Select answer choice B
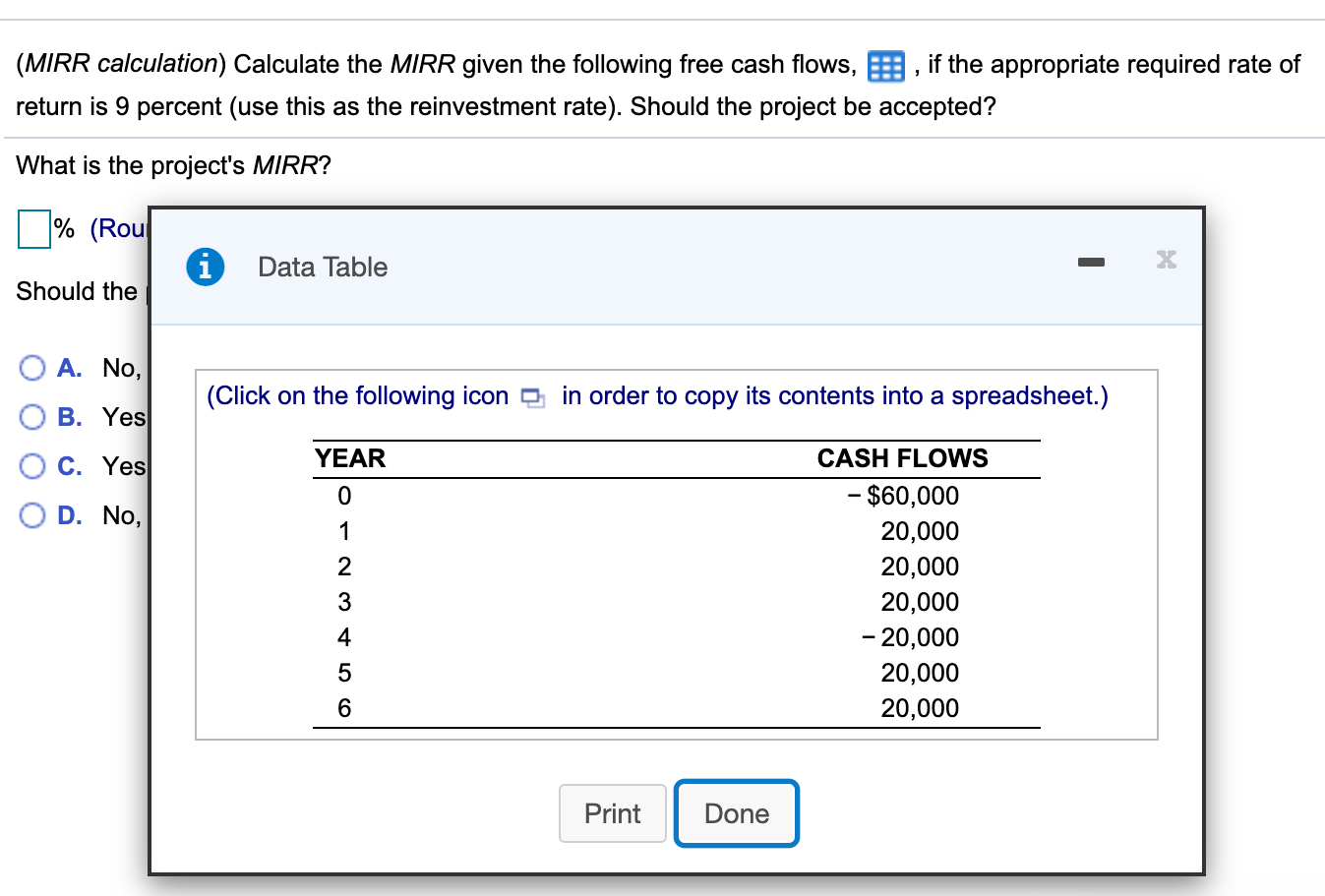1325x896 pixels. point(32,416)
